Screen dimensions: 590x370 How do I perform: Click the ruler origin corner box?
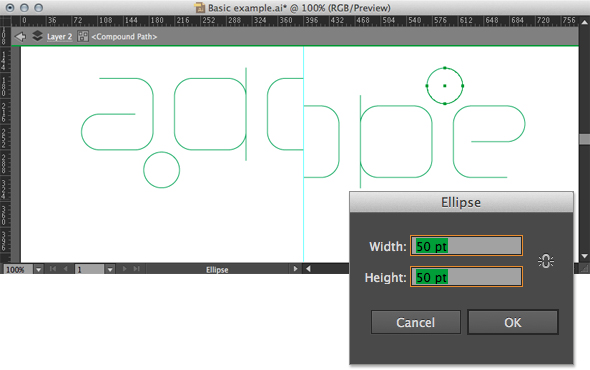6,21
